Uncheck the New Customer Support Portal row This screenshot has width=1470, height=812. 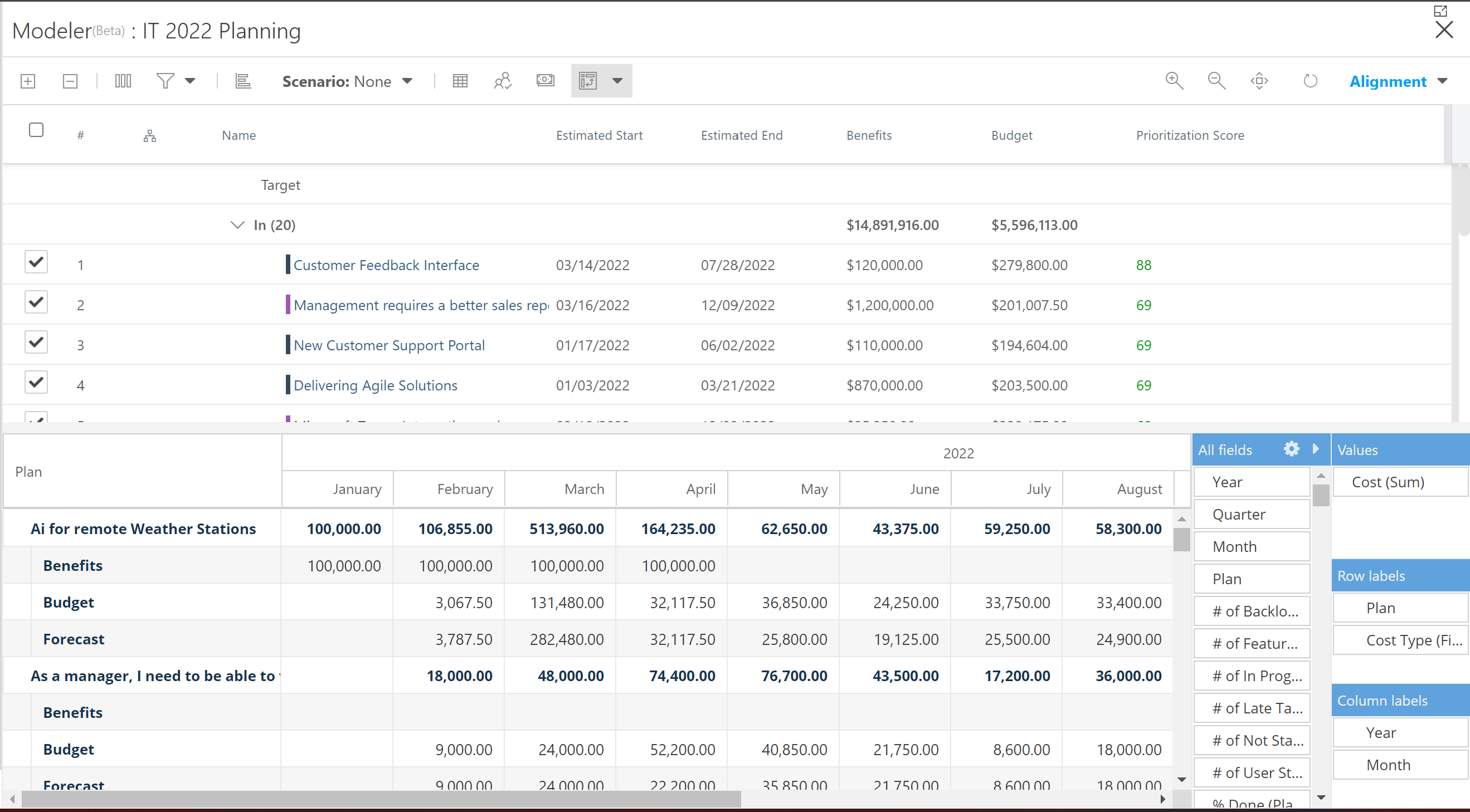click(36, 342)
